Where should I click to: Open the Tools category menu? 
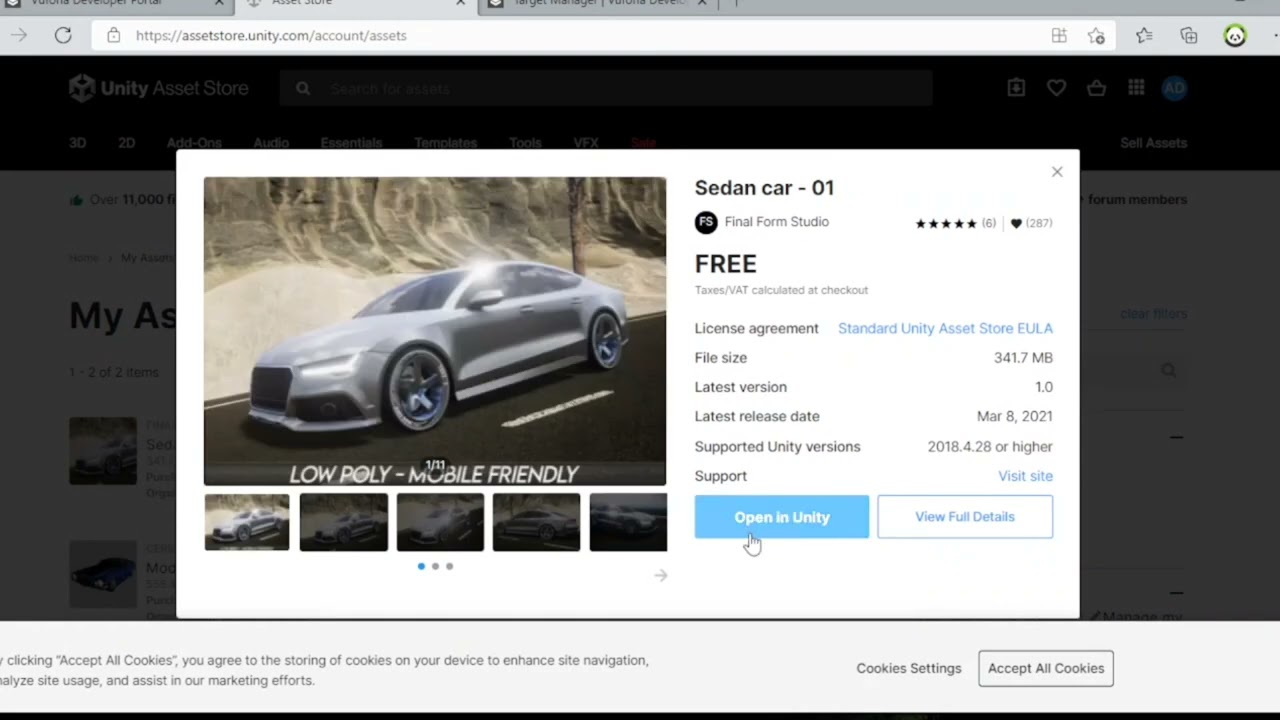pos(525,143)
